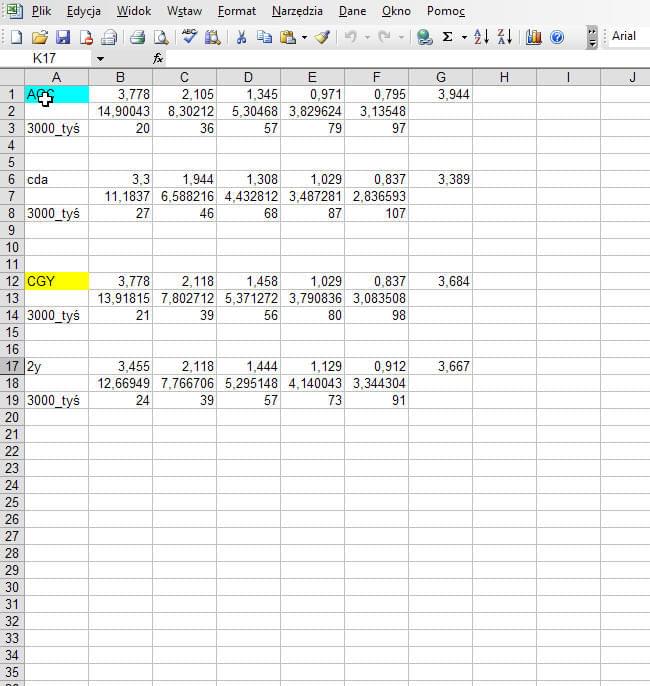Select the cyan highlighted cell A1
The width and height of the screenshot is (650, 686).
(56, 94)
